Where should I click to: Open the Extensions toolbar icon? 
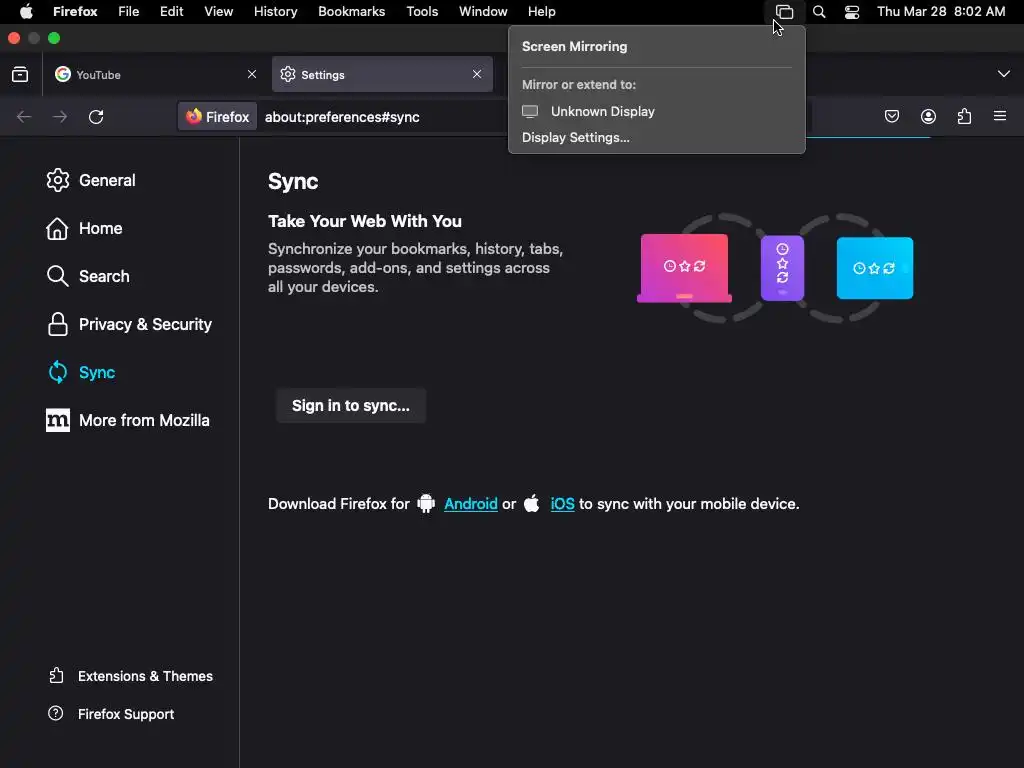click(x=965, y=116)
